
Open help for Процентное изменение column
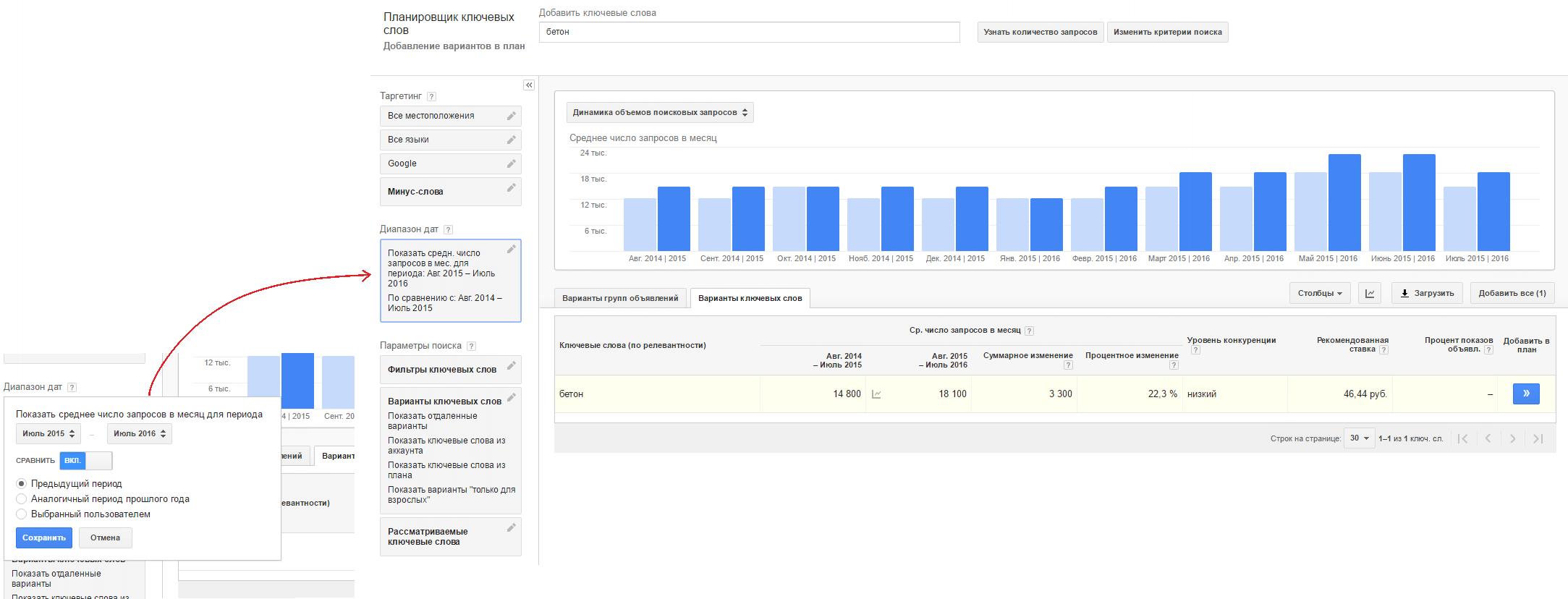1174,365
